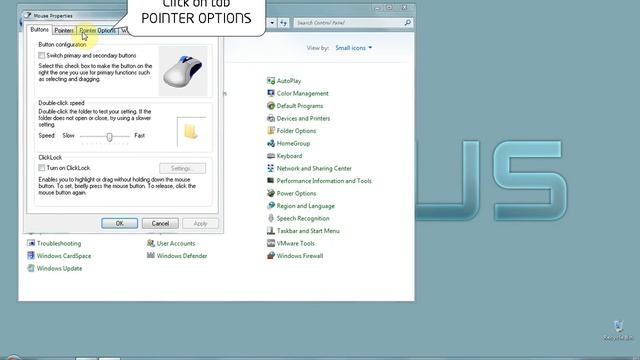Open the Windows Firewall link

tap(300, 256)
